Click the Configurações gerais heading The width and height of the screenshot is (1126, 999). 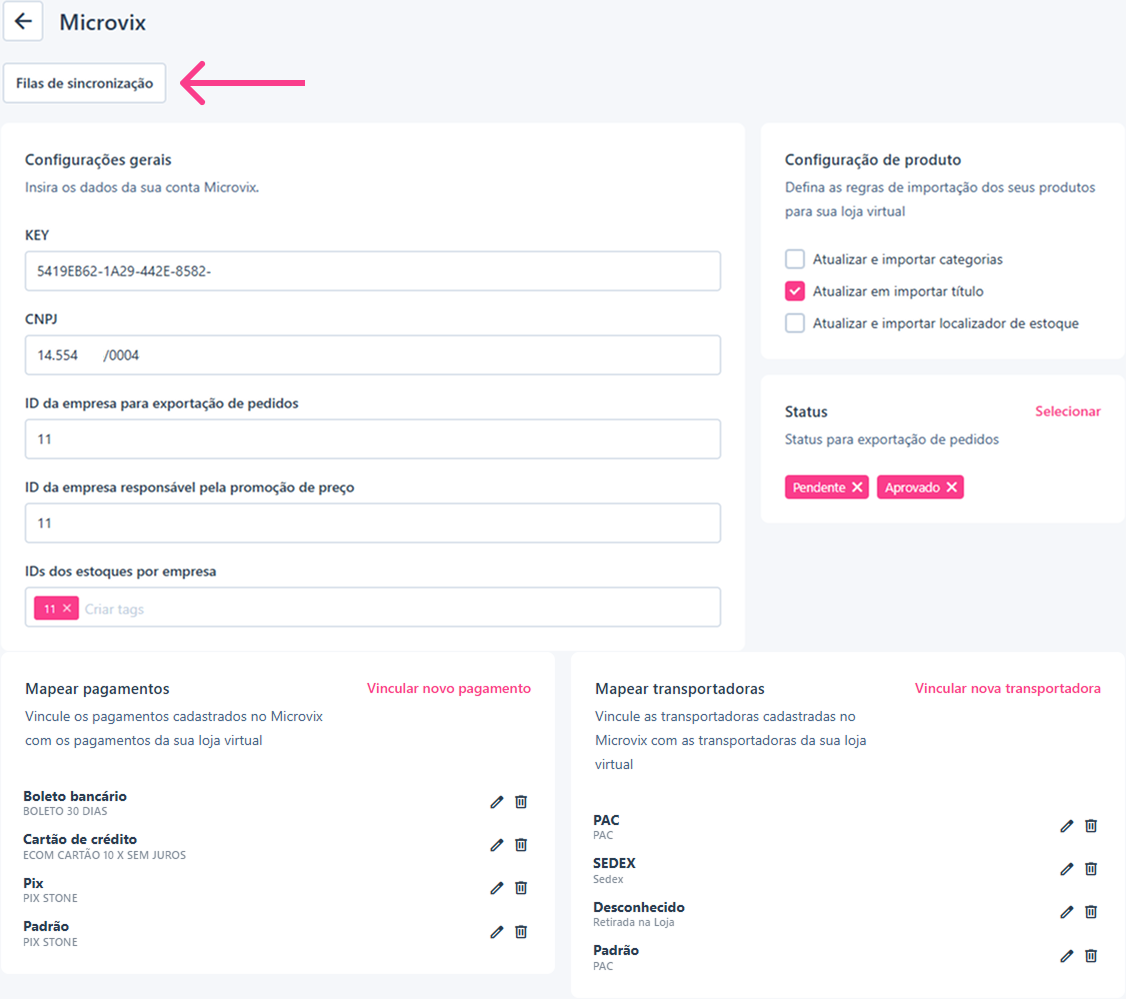click(98, 159)
